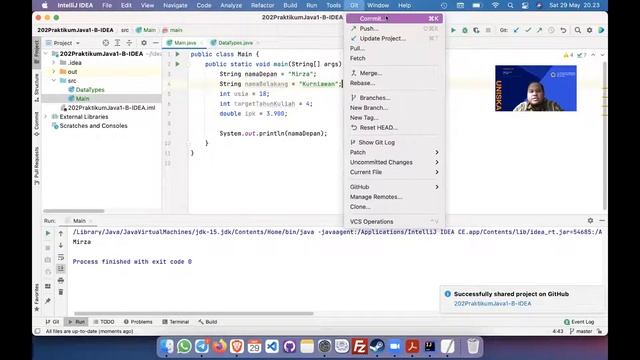Click Run with Coverage toolbar icon
Image resolution: width=640 pixels, height=360 pixels.
point(476,30)
